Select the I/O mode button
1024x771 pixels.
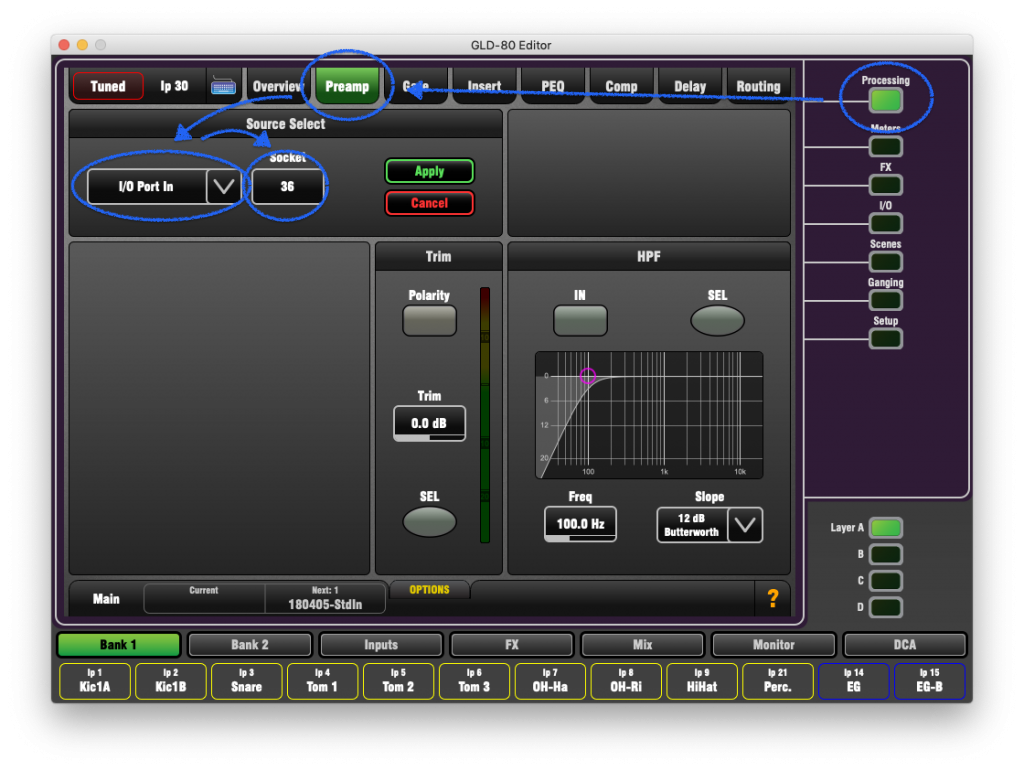886,223
